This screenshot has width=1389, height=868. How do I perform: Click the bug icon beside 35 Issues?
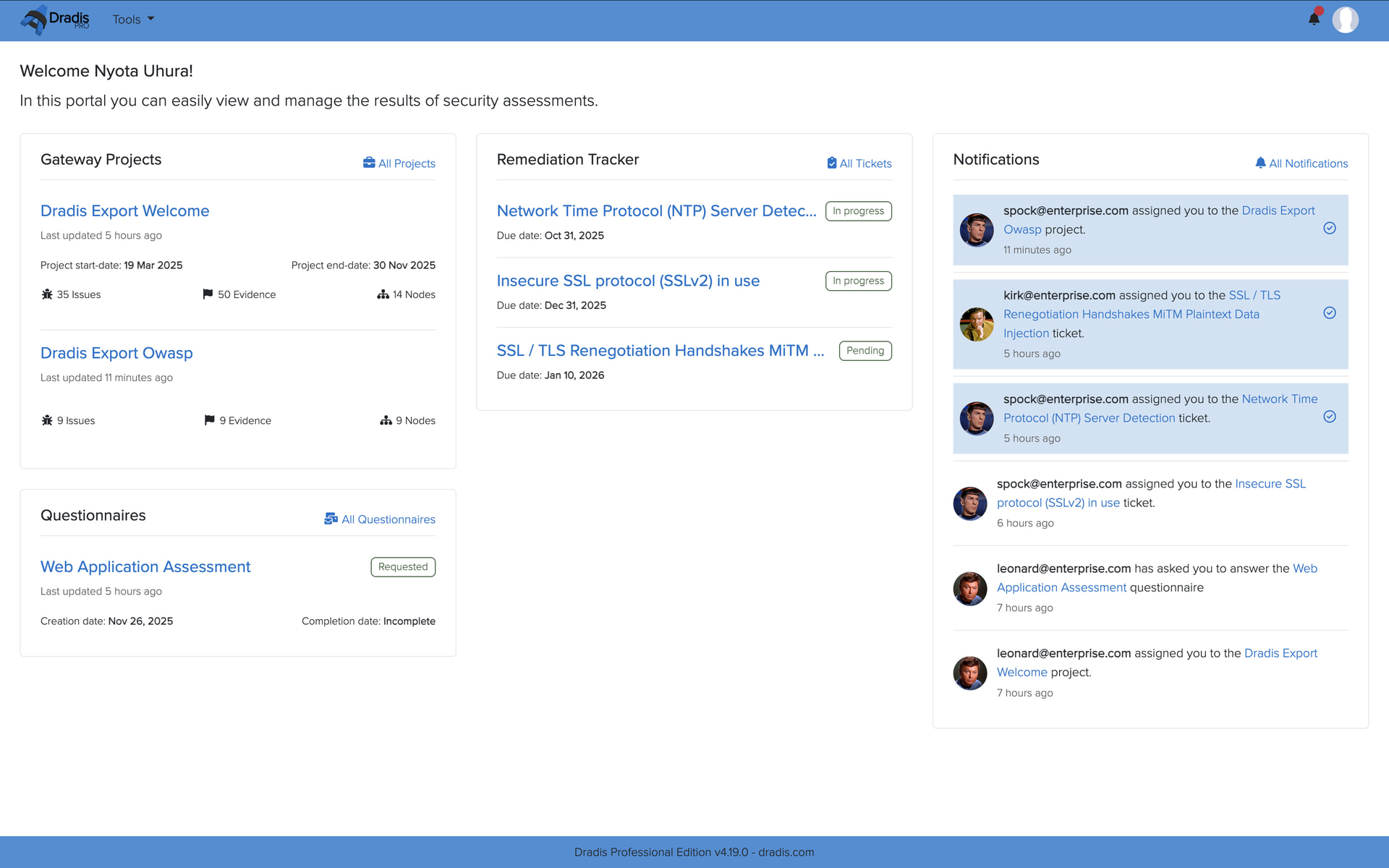point(47,294)
